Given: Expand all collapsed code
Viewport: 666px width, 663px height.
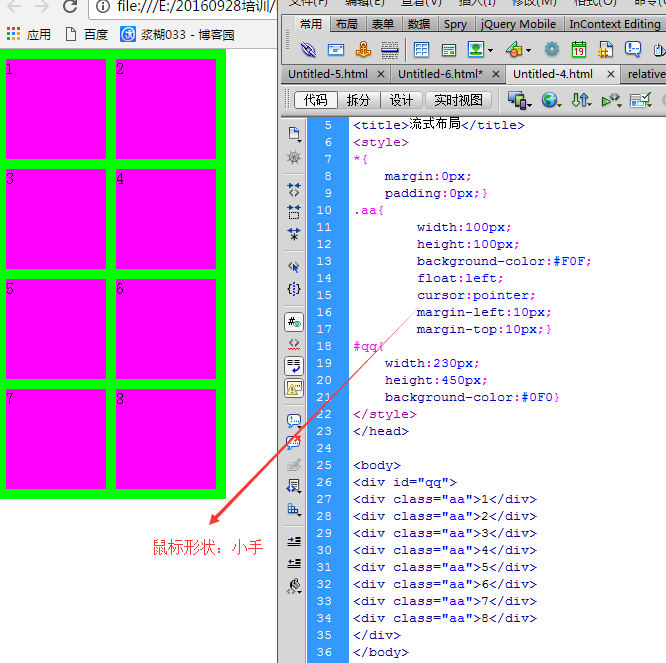Looking at the screenshot, I should pyautogui.click(x=293, y=234).
